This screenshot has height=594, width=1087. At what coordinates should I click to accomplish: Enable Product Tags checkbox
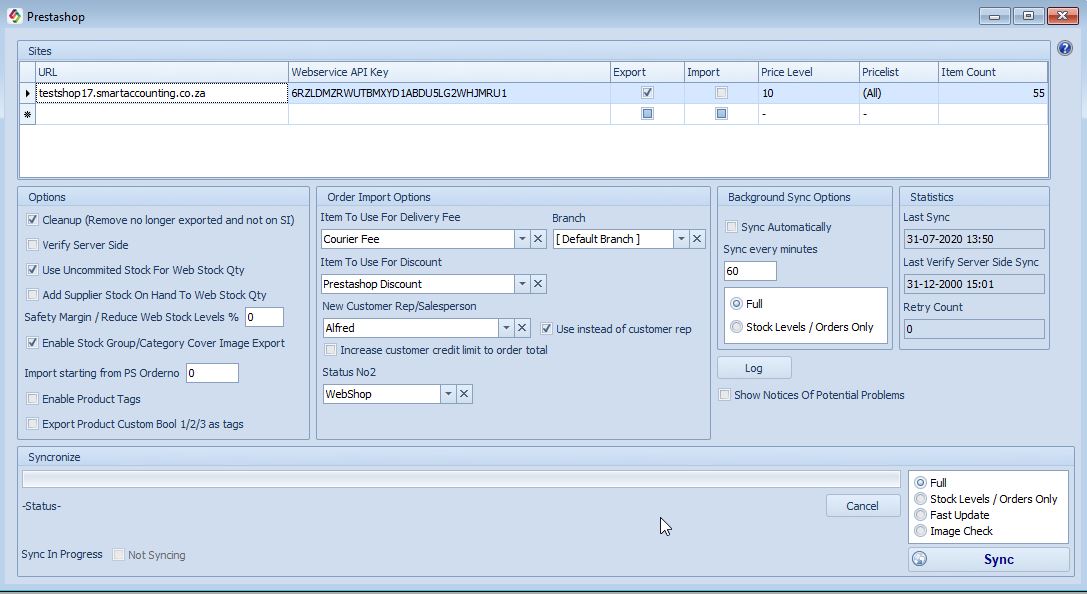(x=33, y=399)
